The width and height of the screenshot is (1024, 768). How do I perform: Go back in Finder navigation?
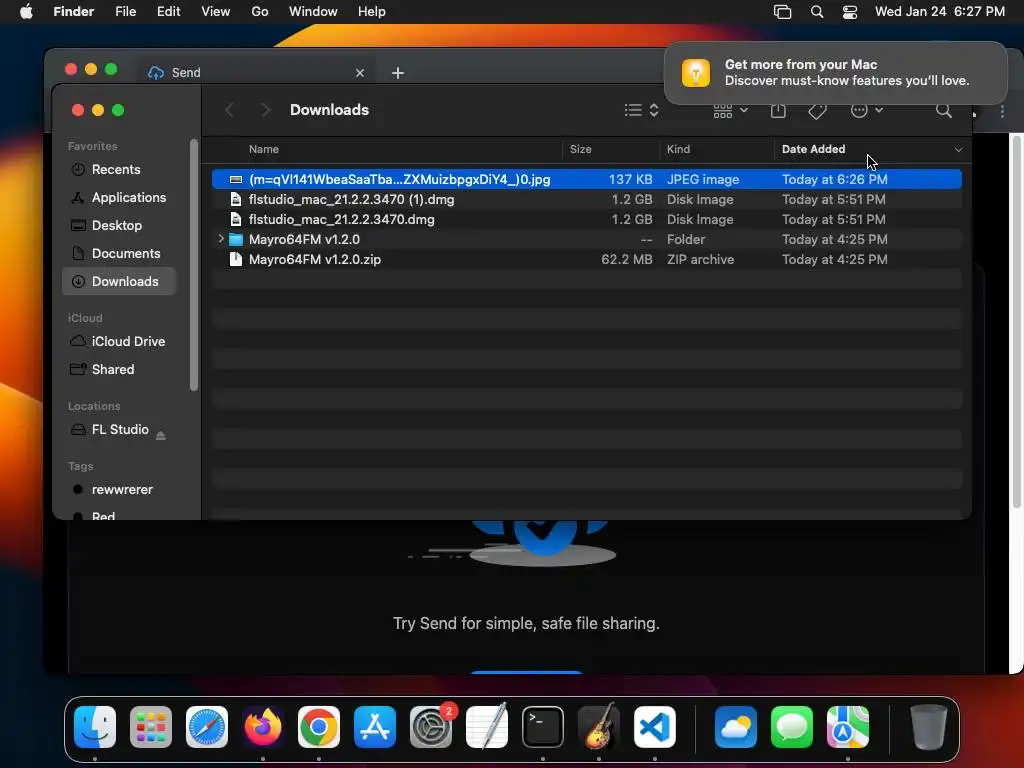tap(229, 110)
